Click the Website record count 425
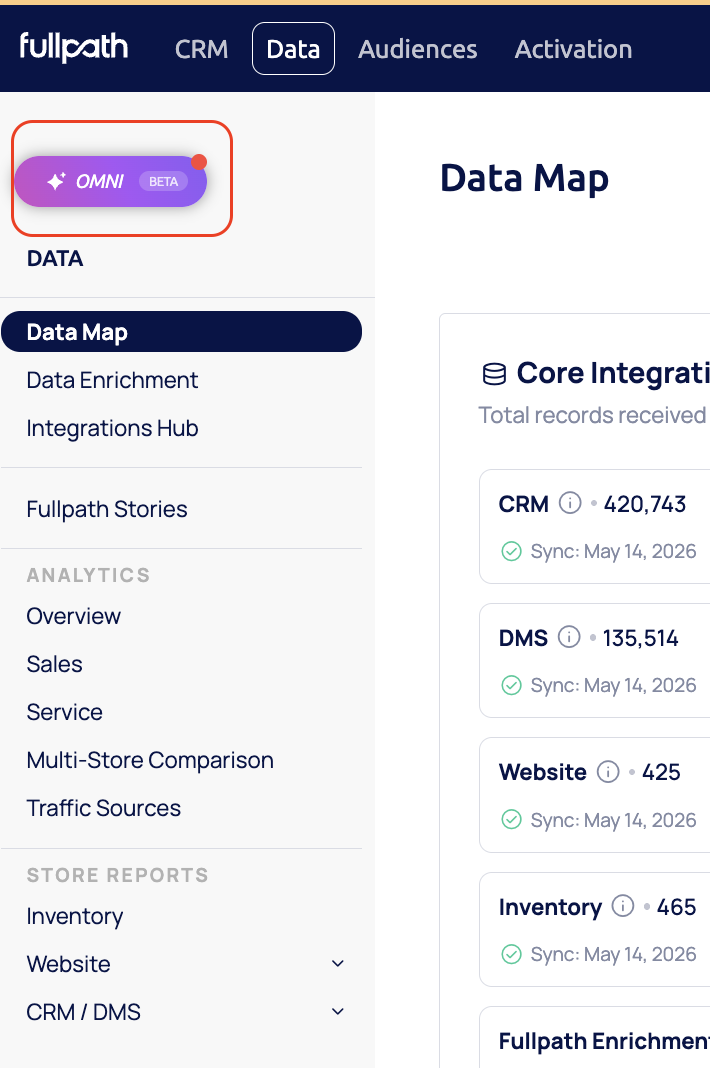 coord(661,772)
